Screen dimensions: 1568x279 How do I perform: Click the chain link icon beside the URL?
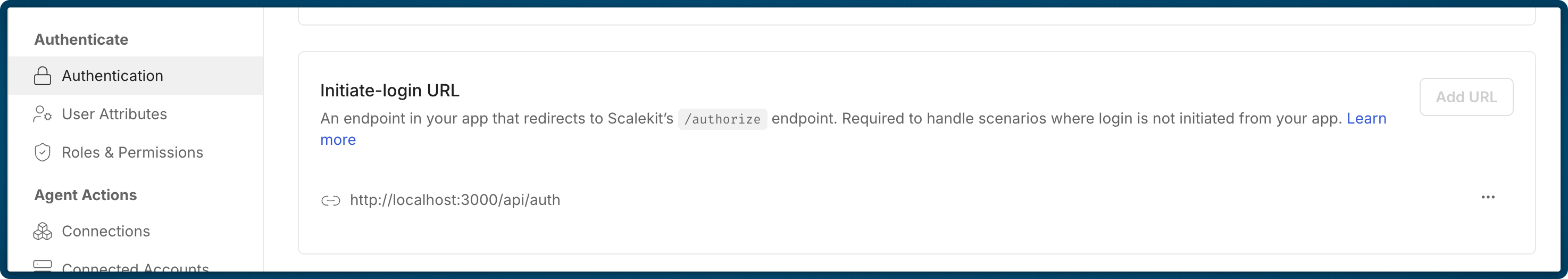[330, 200]
